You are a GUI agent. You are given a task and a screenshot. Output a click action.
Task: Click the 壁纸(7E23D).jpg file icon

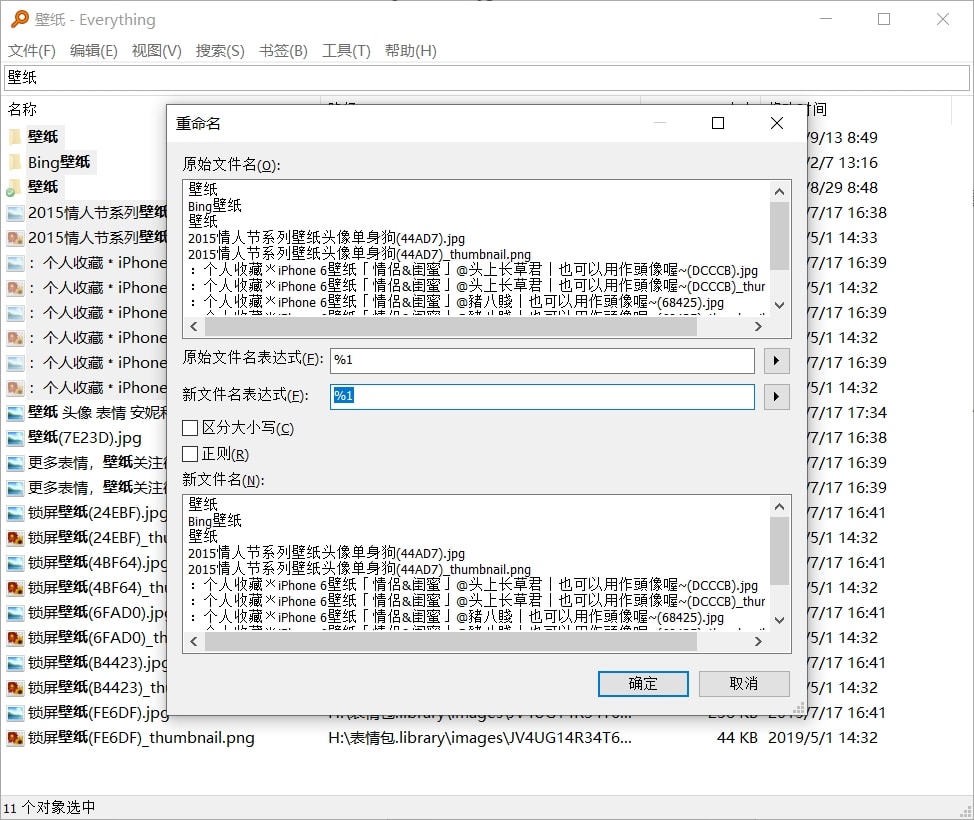coord(15,438)
